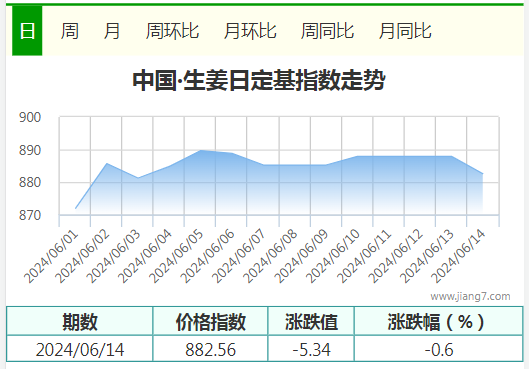Select the 日 daily tab

27,31
